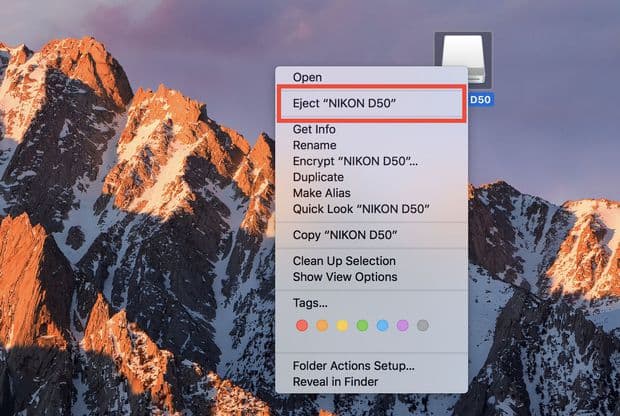This screenshot has width=620, height=416.
Task: Choose the blue tag color dot
Action: (383, 326)
